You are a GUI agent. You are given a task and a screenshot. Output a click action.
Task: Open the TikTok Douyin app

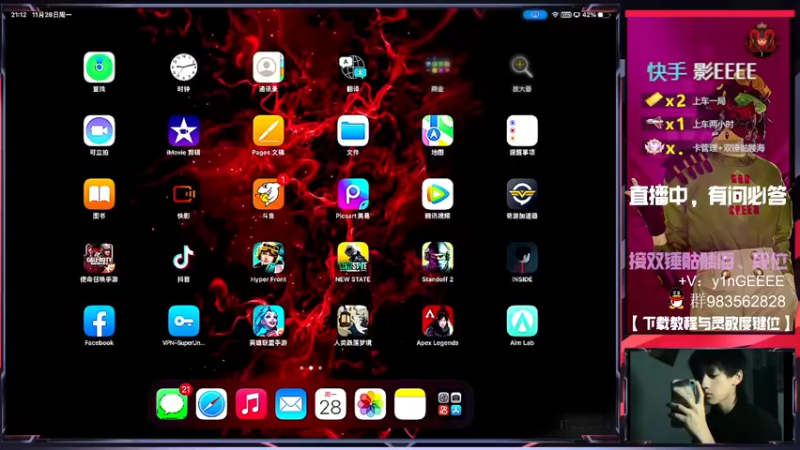(x=184, y=258)
